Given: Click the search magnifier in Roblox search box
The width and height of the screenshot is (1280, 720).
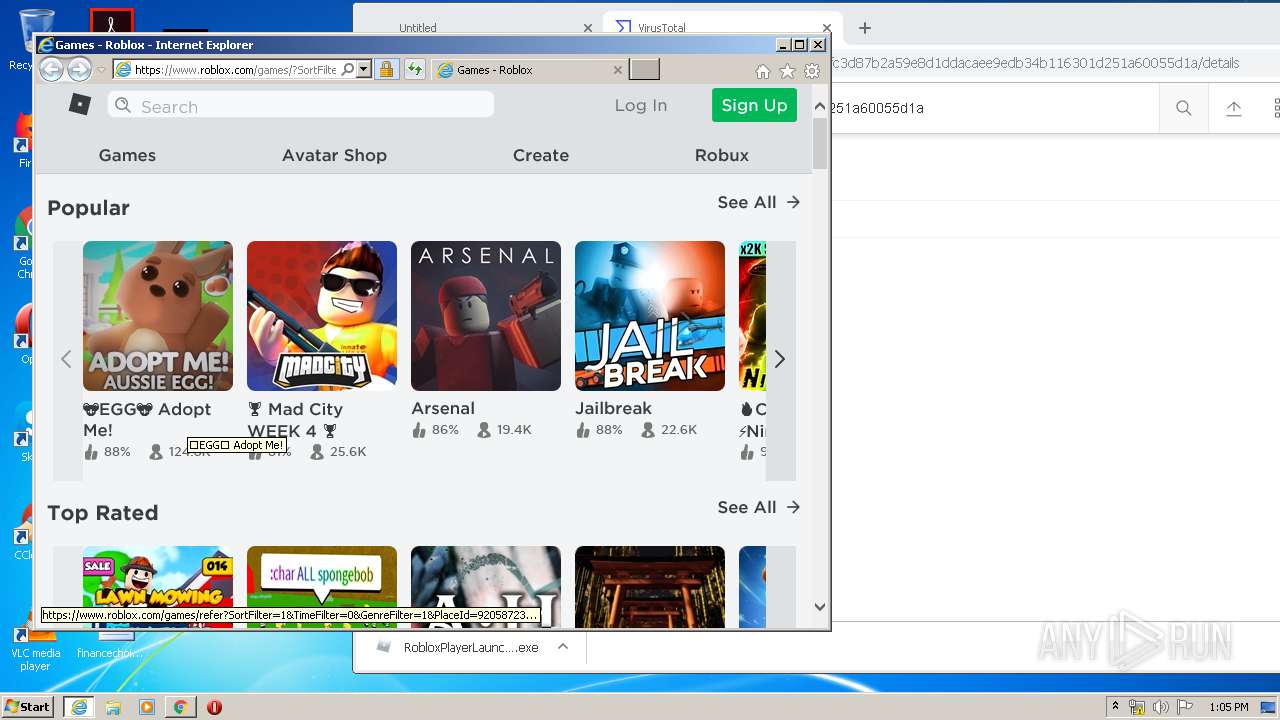Looking at the screenshot, I should click(x=123, y=105).
